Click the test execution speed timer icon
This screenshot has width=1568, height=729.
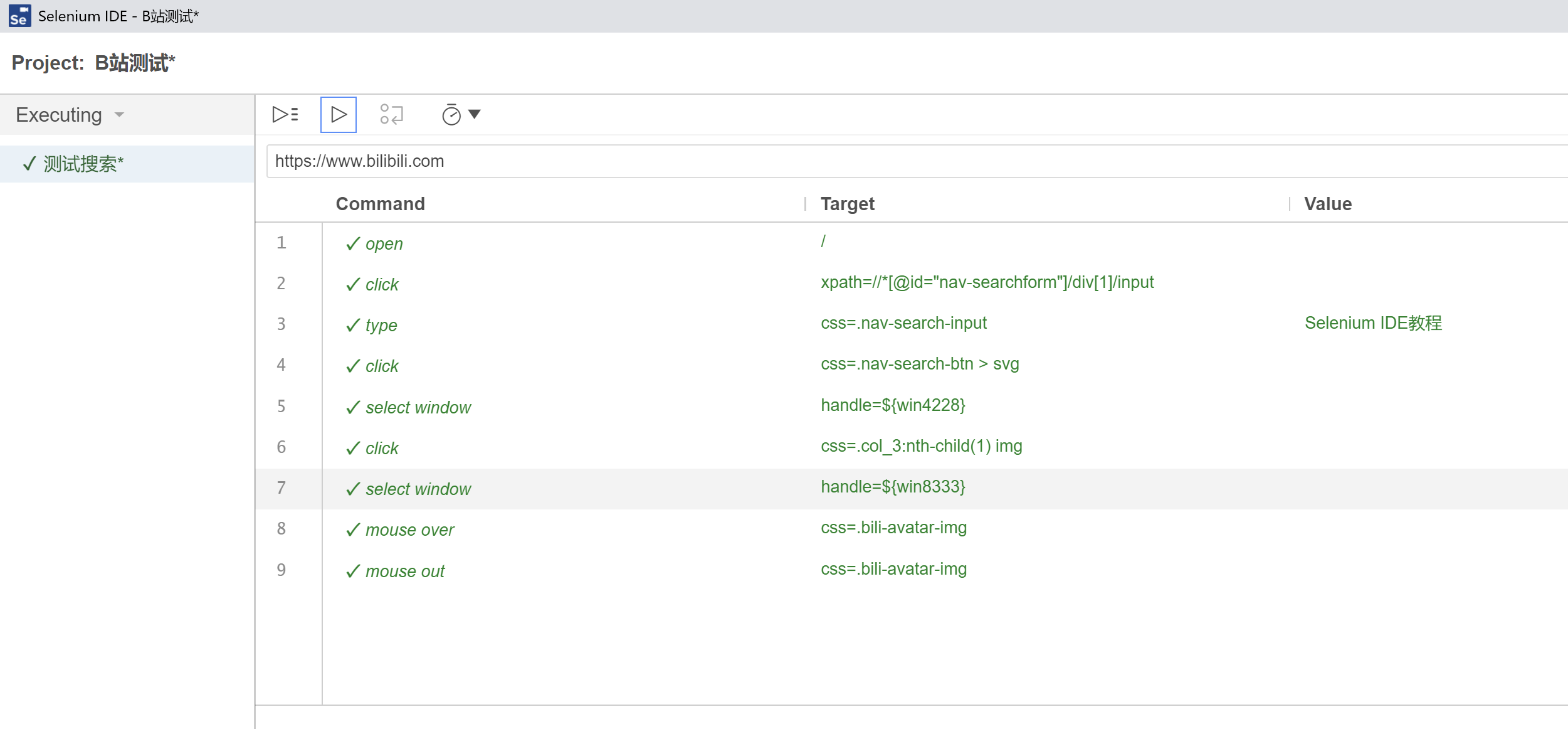pyautogui.click(x=451, y=115)
